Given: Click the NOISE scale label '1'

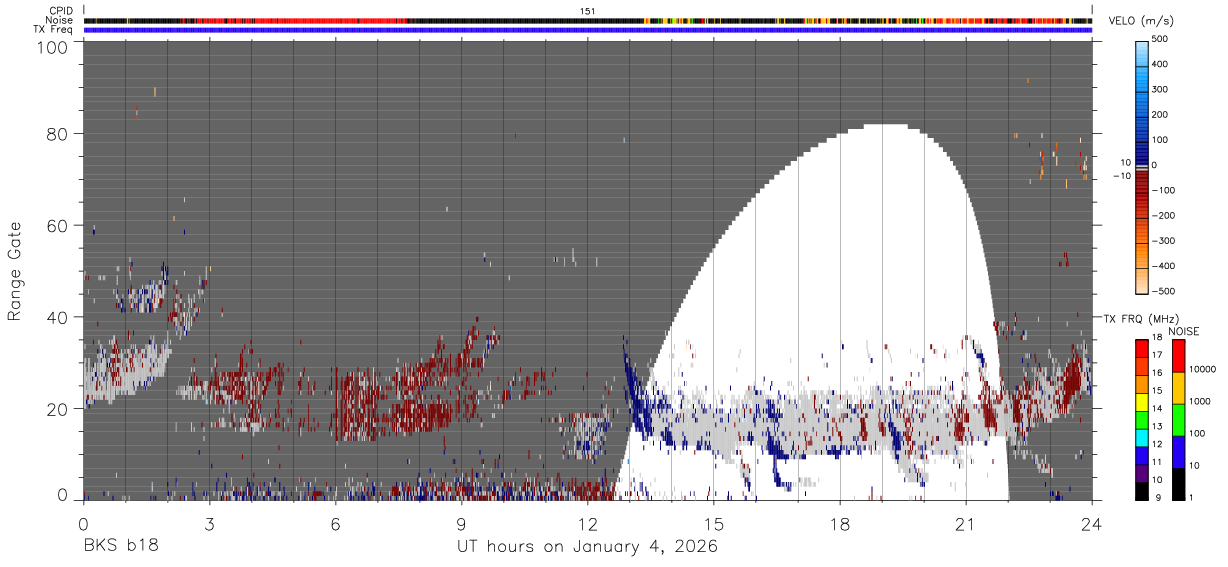Looking at the screenshot, I should 1192,498.
